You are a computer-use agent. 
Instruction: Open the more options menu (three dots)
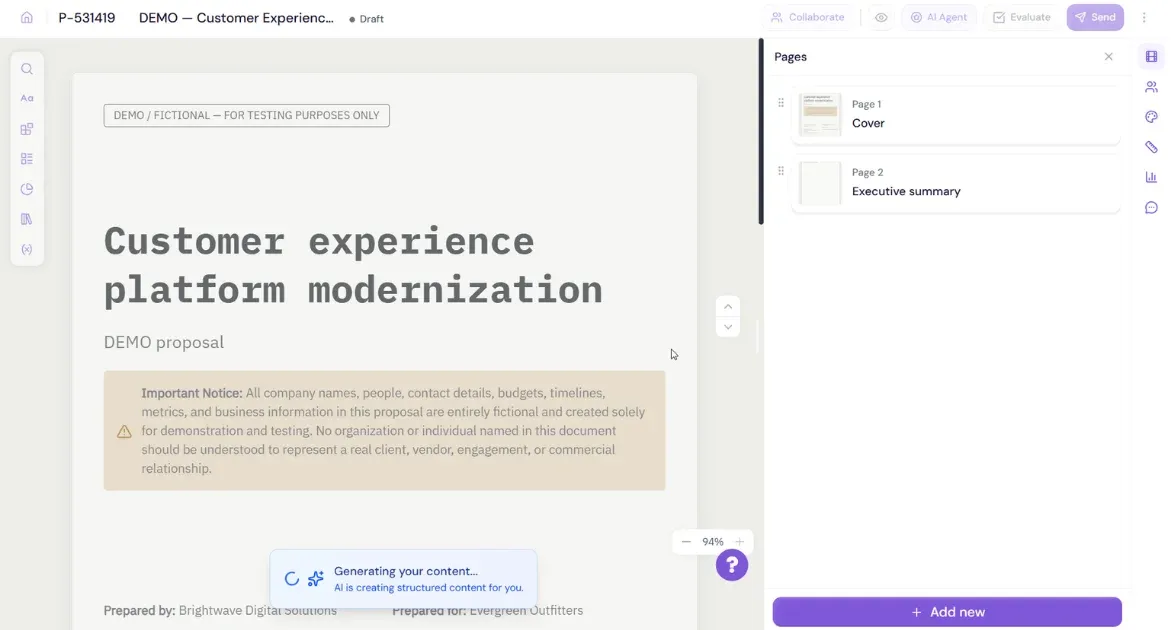tap(1143, 17)
